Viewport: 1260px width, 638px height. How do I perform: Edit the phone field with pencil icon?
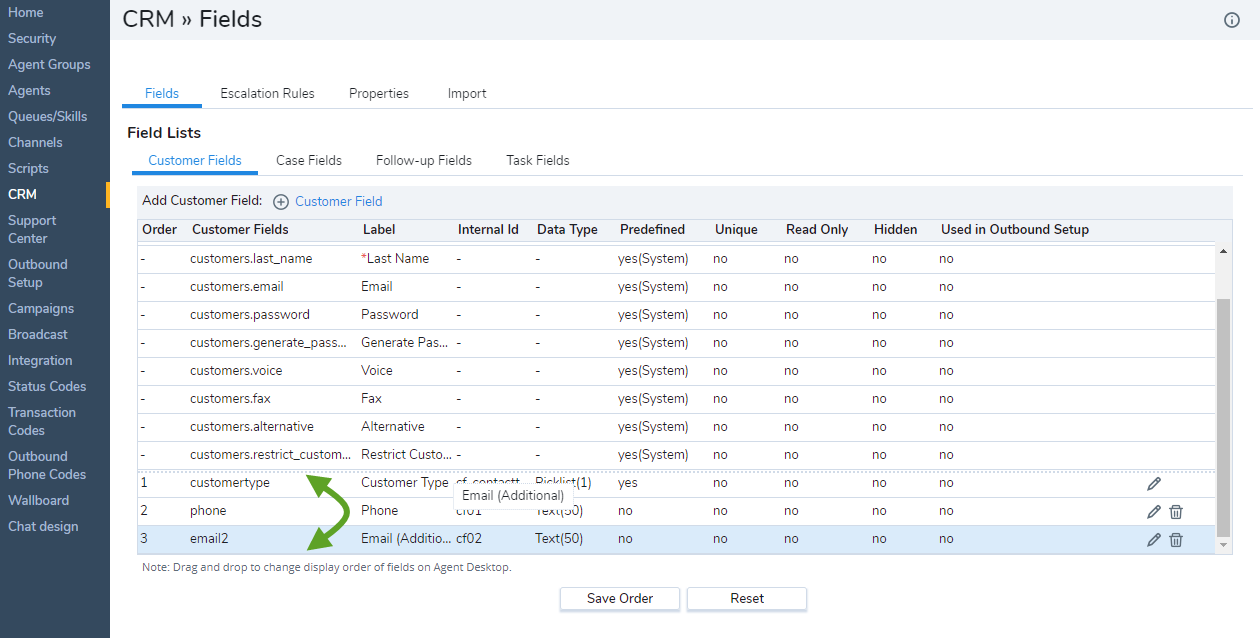coord(1154,511)
